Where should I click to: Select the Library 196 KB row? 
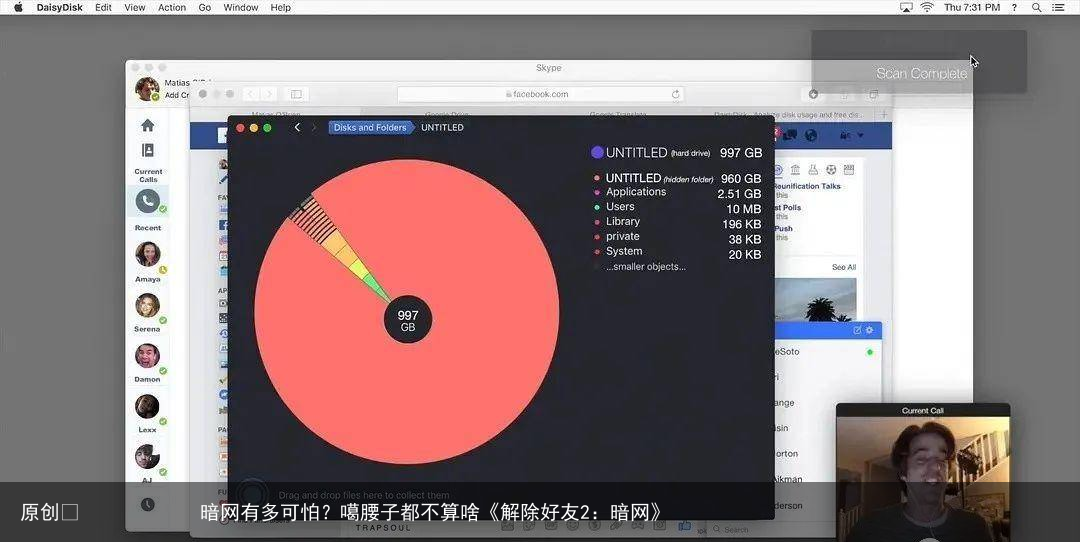point(677,222)
